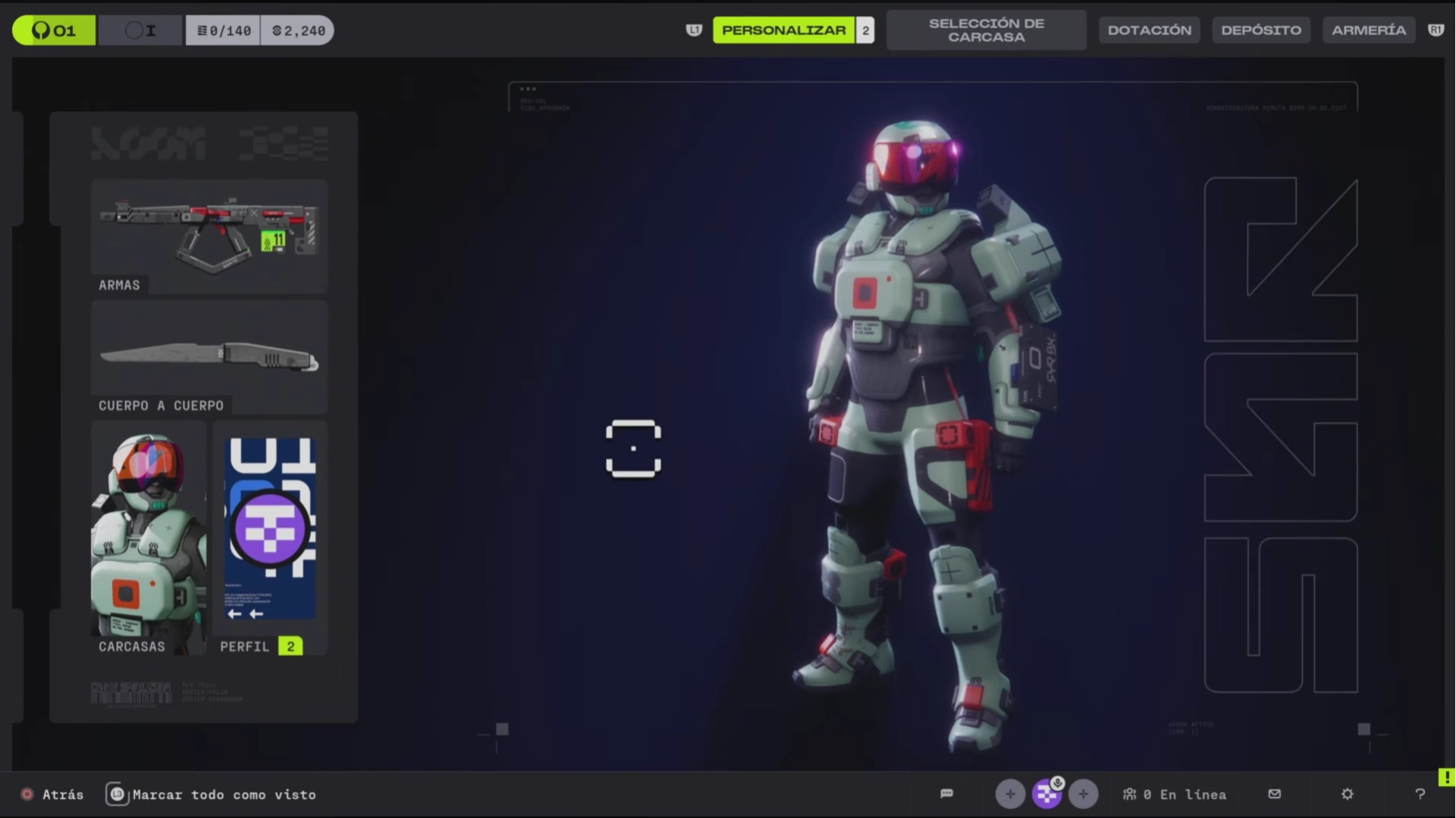Viewport: 1456px width, 818px height.
Task: Click the purple player emblem avatar
Action: (1046, 794)
